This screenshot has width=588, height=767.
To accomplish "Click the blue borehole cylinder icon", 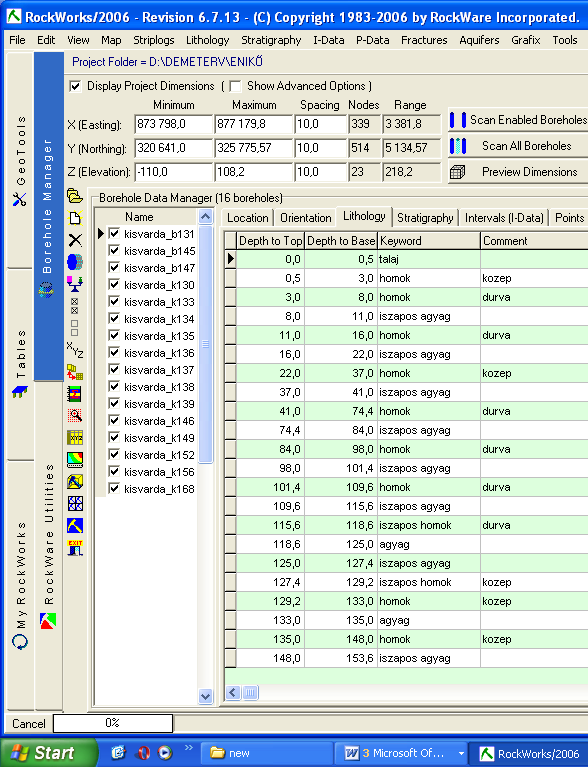I will pos(75,262).
